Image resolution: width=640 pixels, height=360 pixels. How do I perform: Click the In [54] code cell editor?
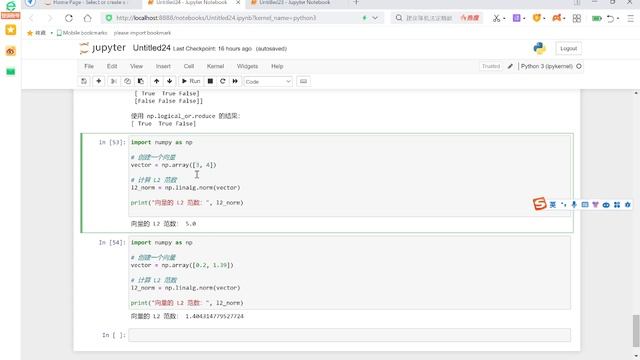[x=349, y=273]
